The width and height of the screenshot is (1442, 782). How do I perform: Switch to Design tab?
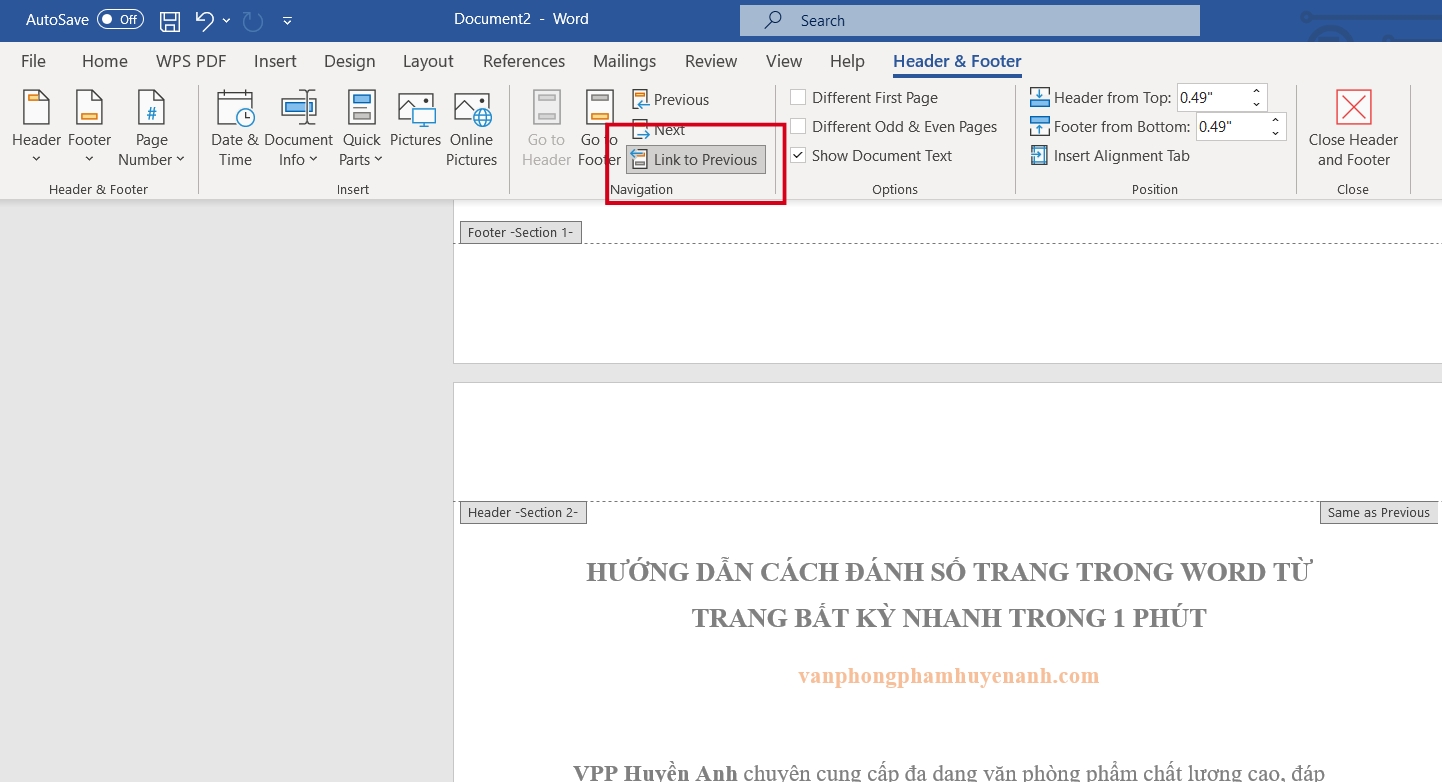pos(350,61)
